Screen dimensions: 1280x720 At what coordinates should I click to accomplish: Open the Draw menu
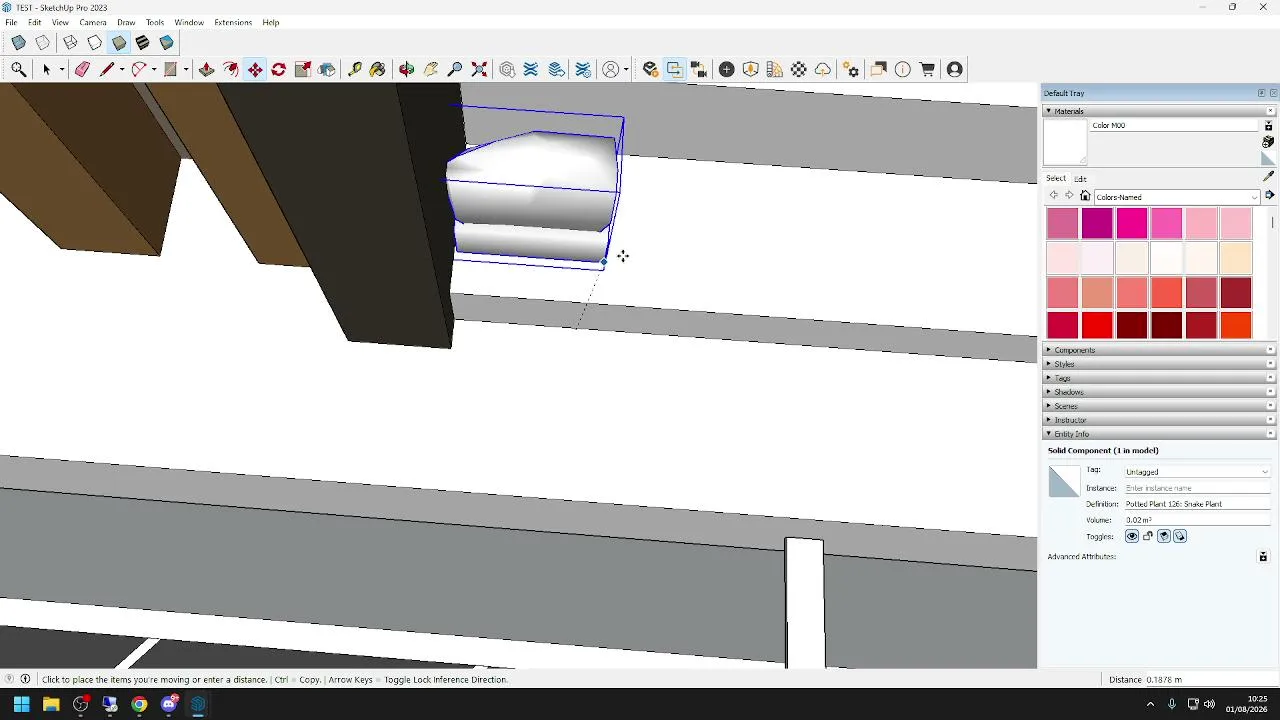[126, 22]
